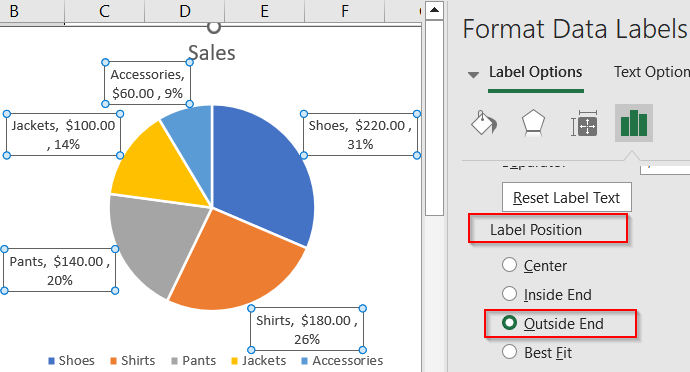Click the Jackets legend marker

pos(234,361)
